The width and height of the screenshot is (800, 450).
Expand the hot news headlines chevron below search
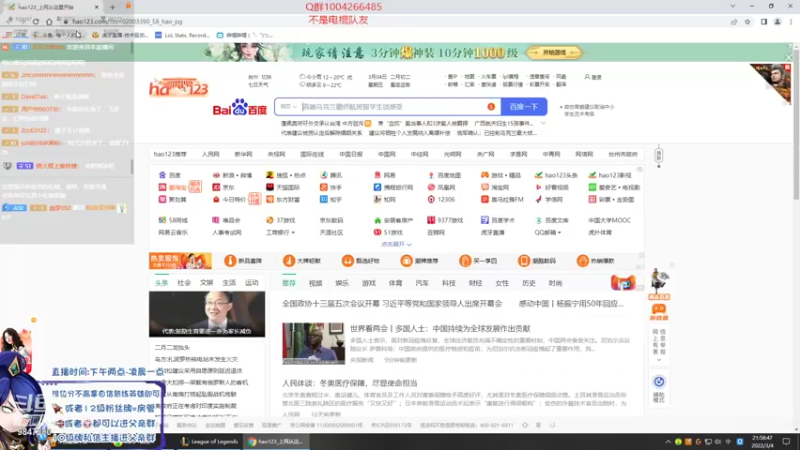point(543,123)
